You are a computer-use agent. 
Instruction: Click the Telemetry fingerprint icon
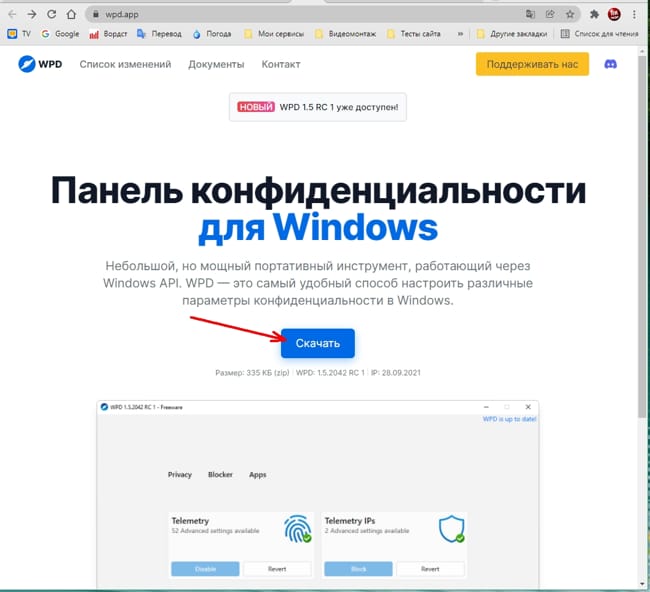coord(298,529)
